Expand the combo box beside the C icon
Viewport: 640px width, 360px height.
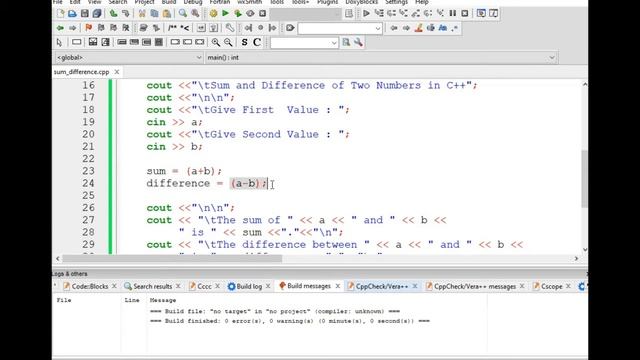[x=334, y=42]
